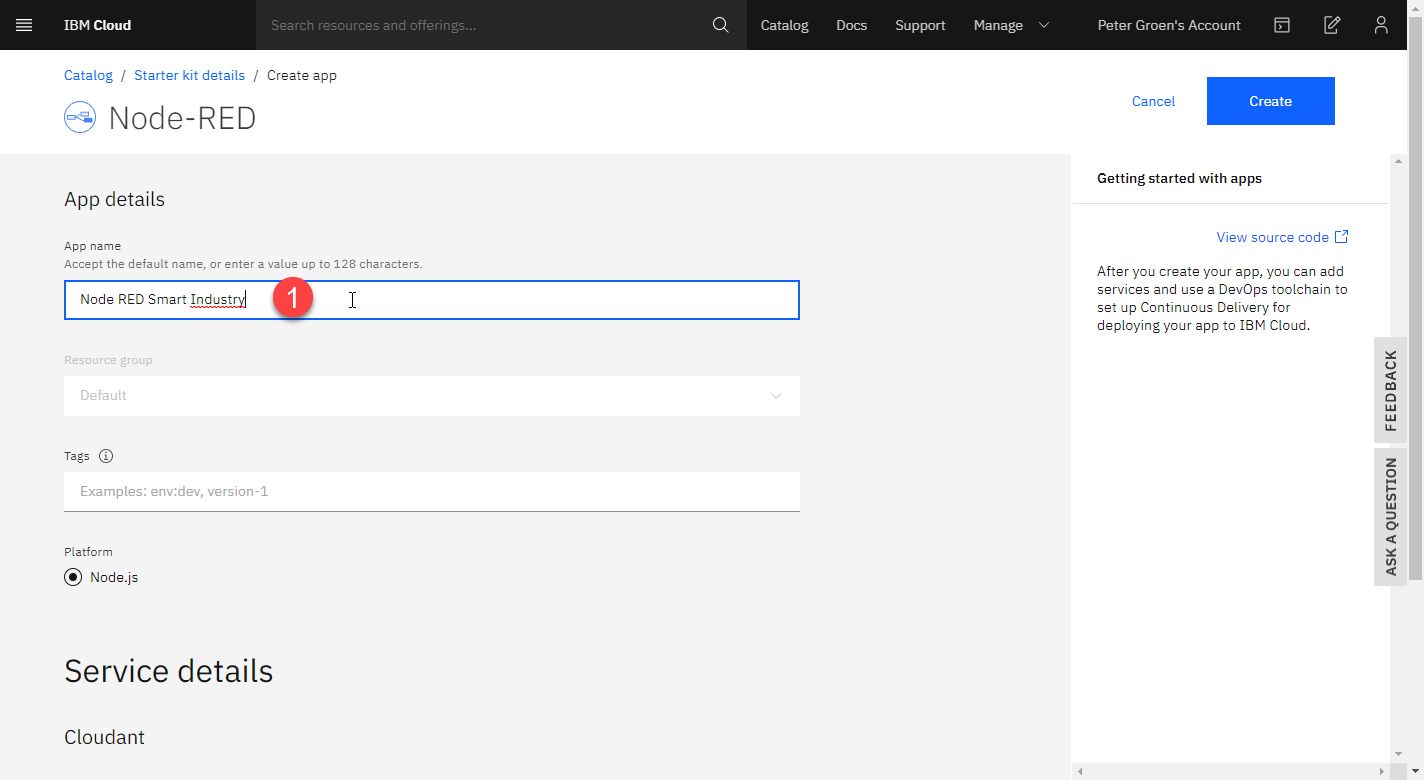Click Peter Groen's Account switcher
This screenshot has width=1424, height=780.
click(1169, 25)
